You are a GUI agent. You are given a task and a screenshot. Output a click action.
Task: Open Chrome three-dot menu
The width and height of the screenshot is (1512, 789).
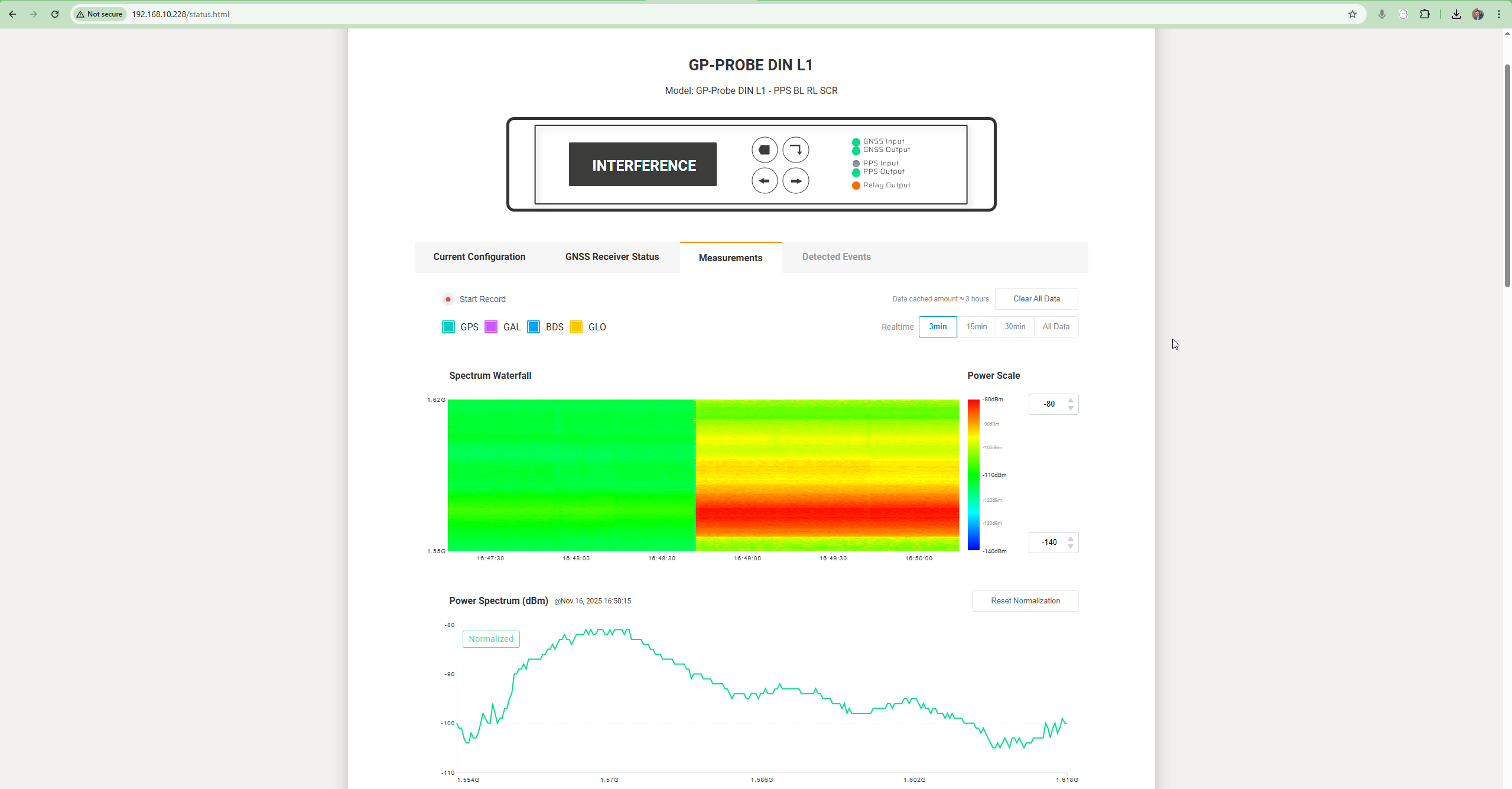(1499, 14)
